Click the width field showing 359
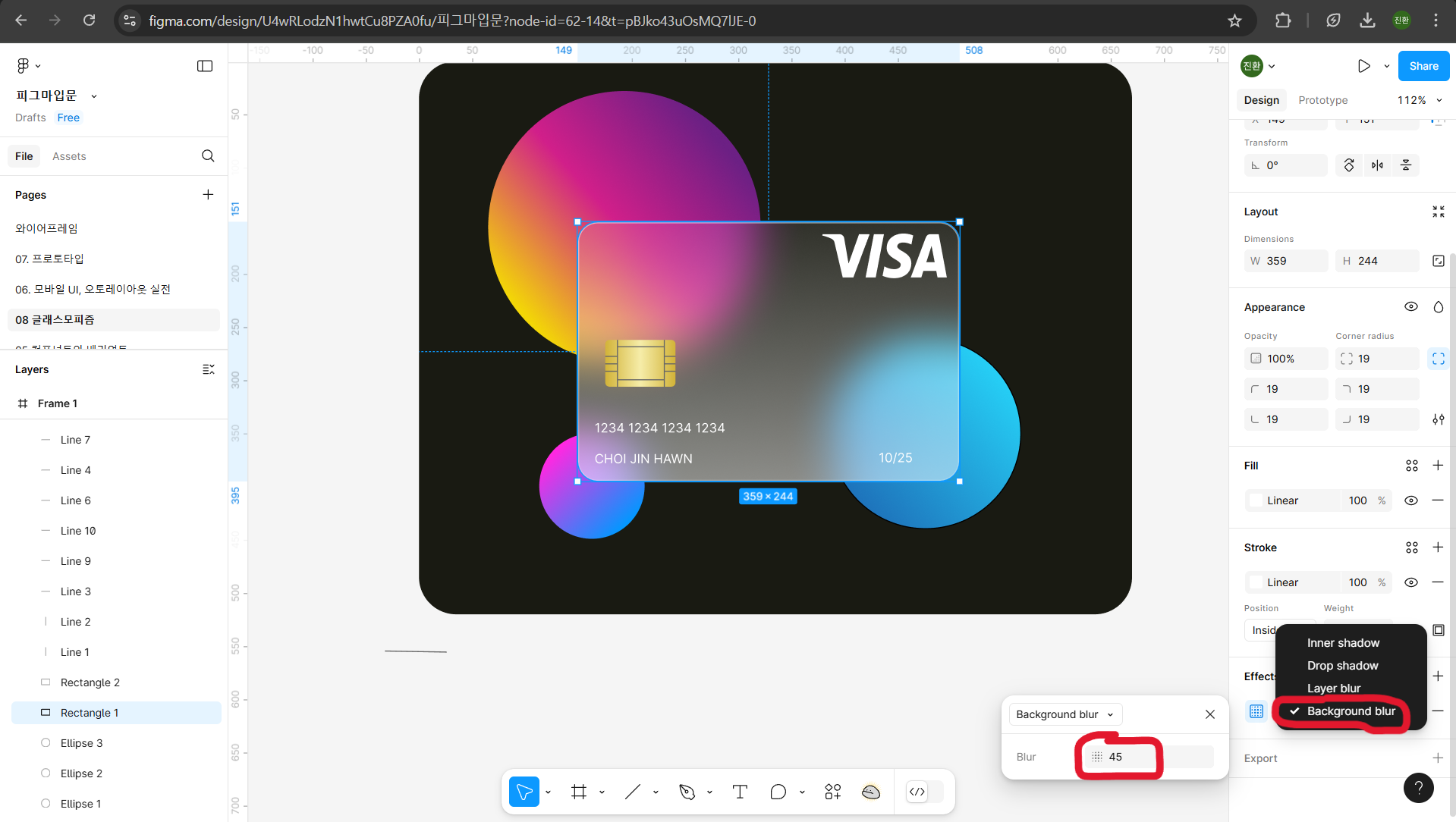 1286,261
